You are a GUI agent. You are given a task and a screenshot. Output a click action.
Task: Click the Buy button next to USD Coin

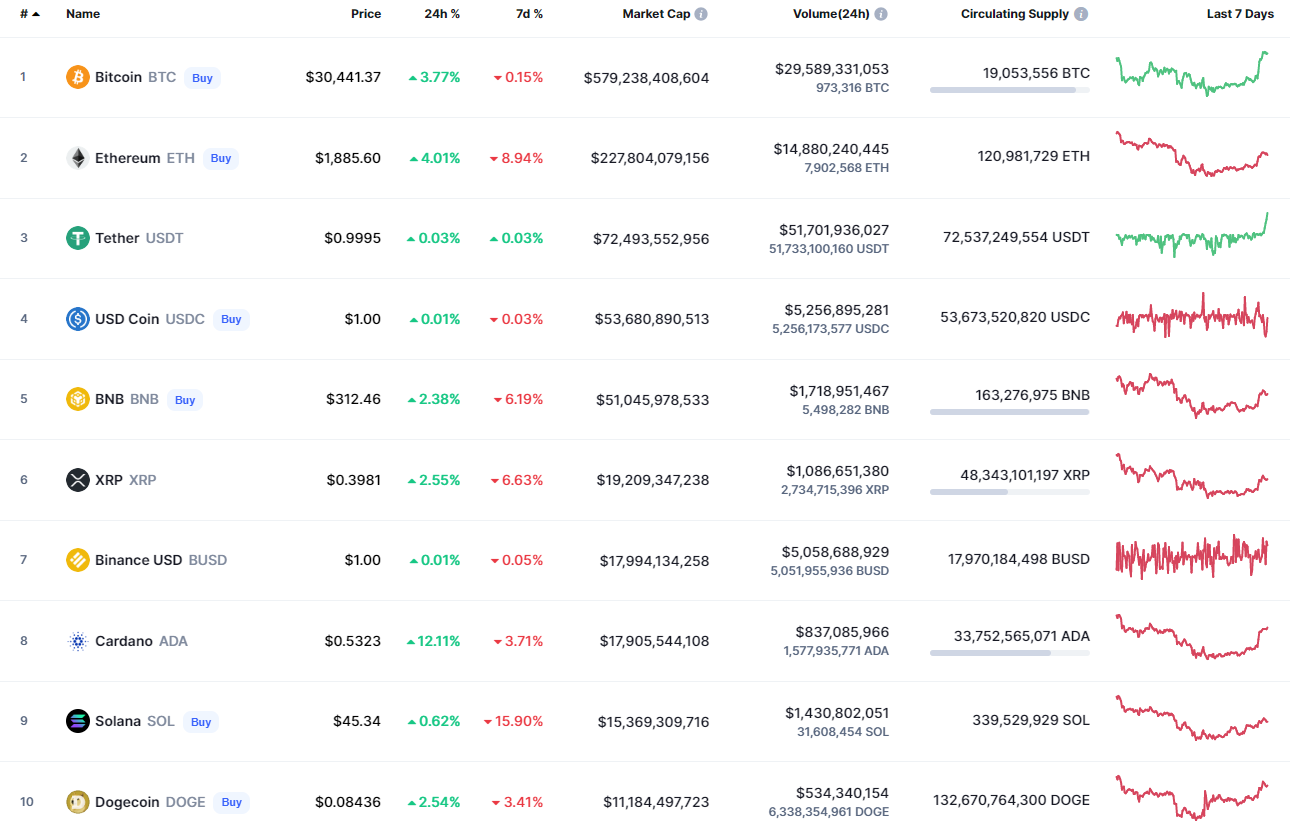coord(231,319)
